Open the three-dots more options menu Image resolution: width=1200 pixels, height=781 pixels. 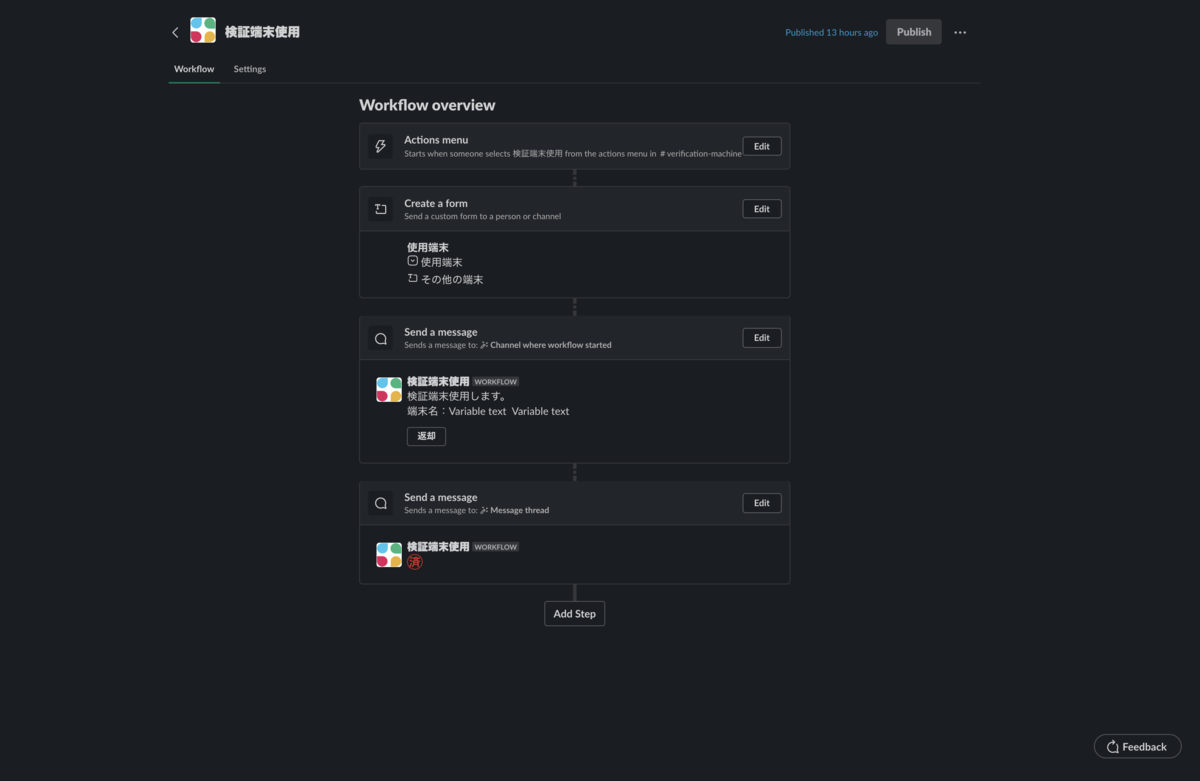tap(960, 32)
